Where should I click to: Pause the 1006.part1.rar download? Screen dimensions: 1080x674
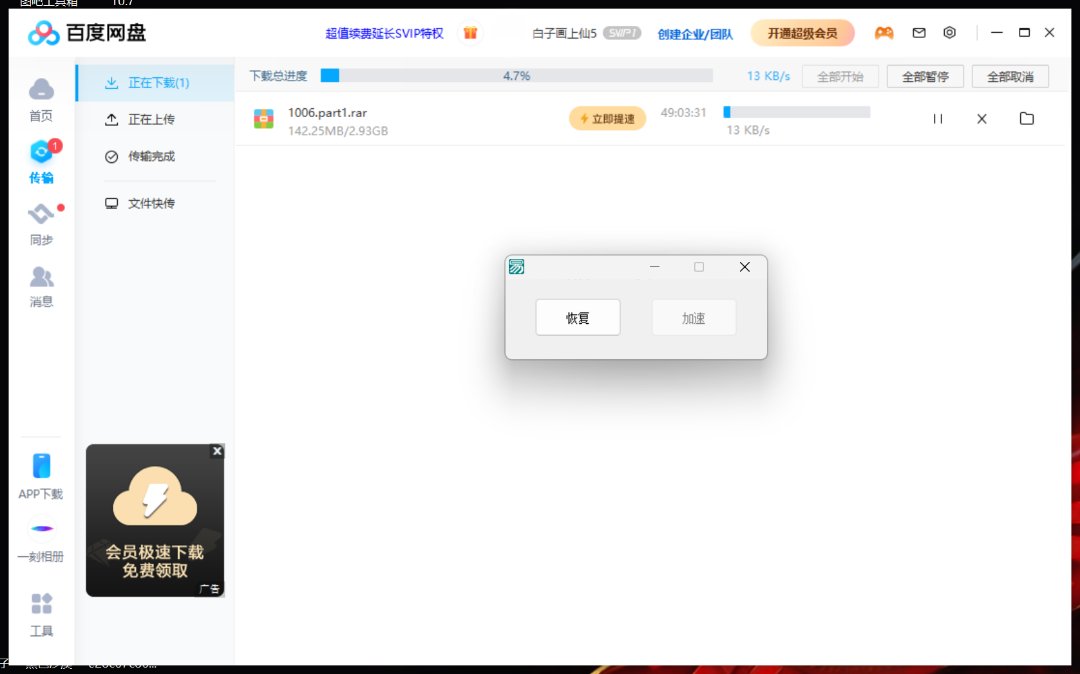(x=938, y=119)
